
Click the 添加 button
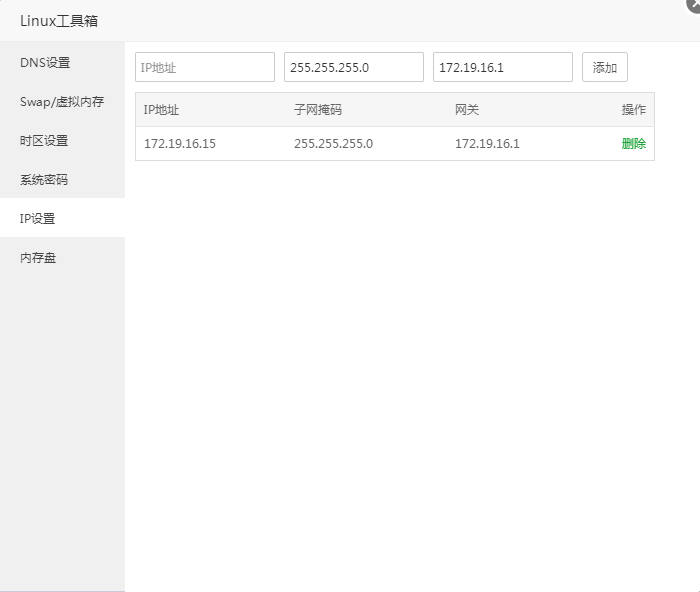604,67
